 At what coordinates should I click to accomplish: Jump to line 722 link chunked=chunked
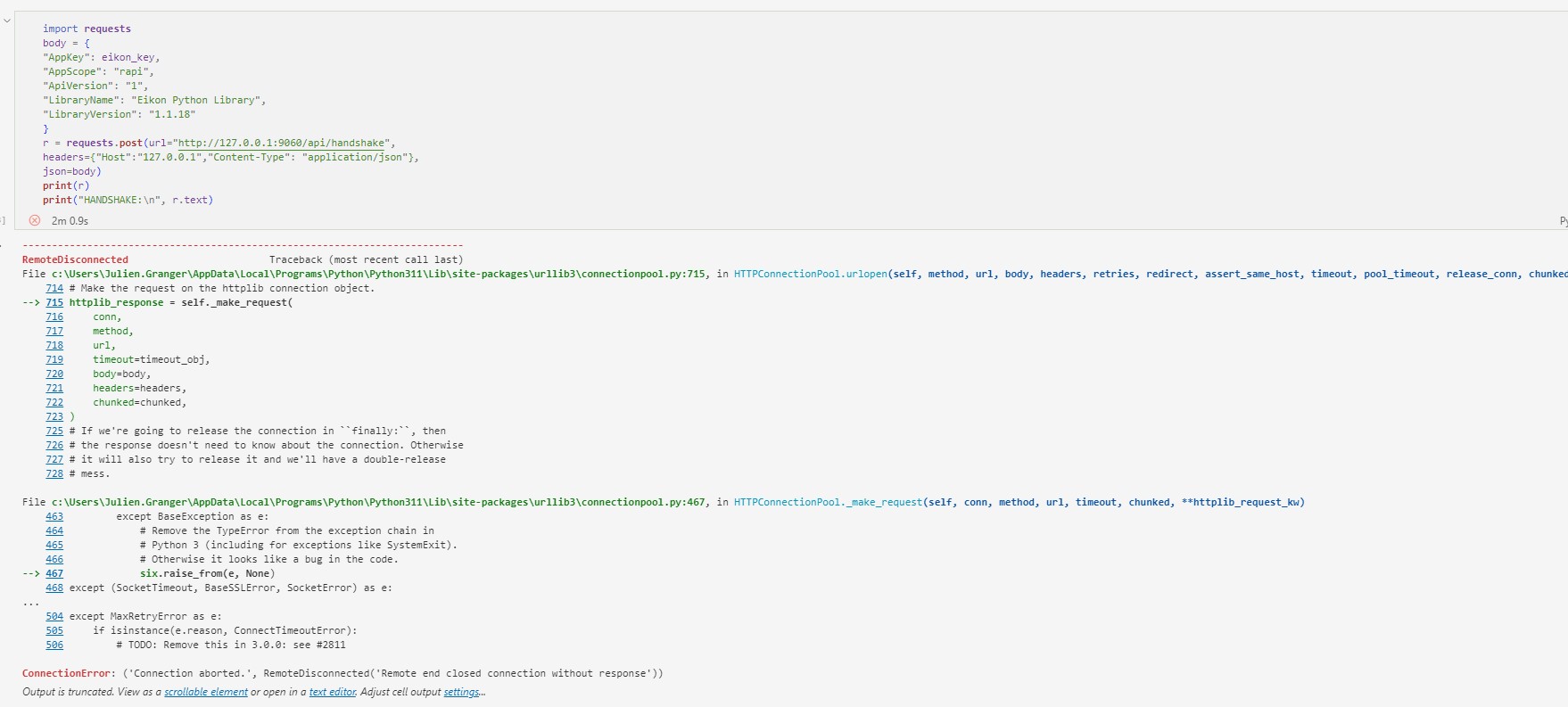click(x=54, y=402)
